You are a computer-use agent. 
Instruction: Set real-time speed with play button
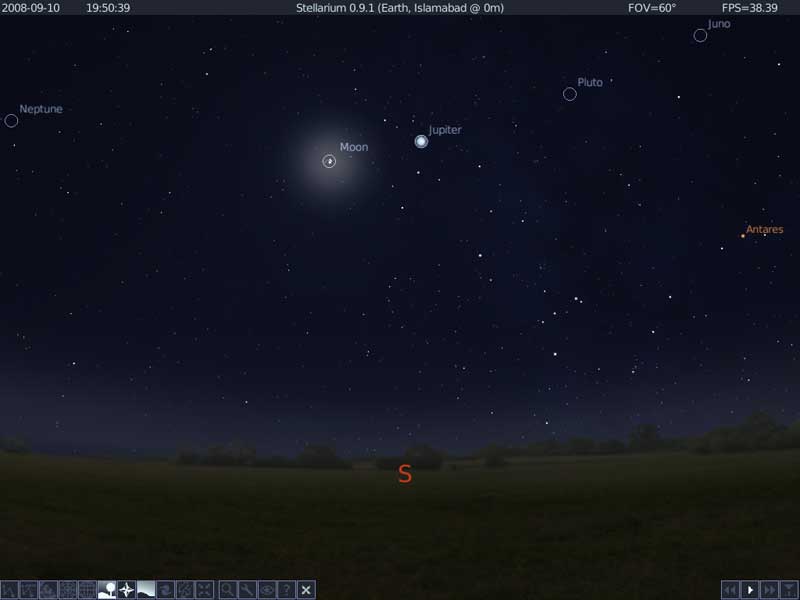click(x=751, y=590)
